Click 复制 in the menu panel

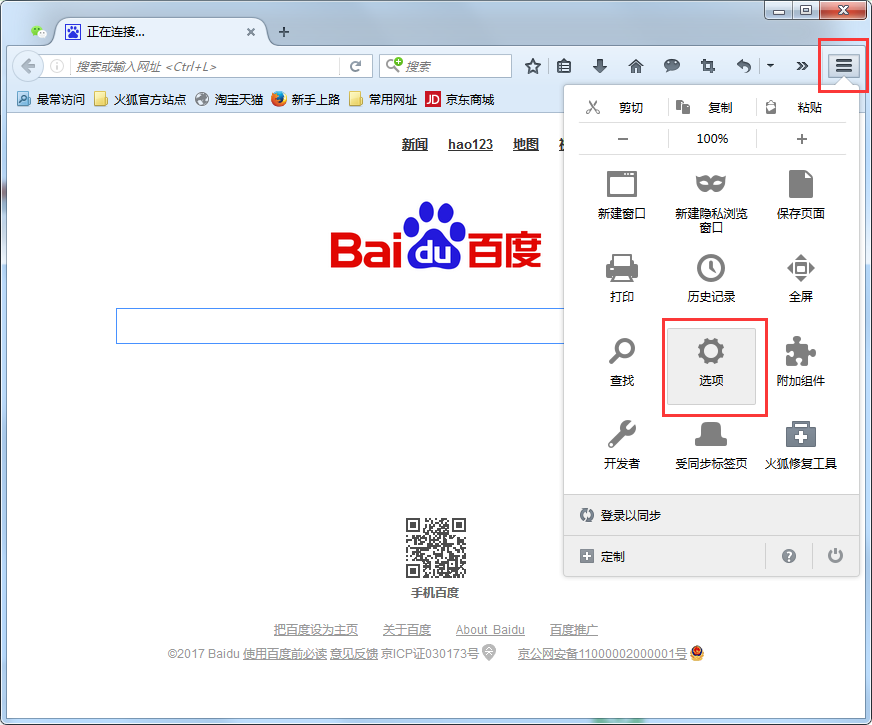pos(712,107)
